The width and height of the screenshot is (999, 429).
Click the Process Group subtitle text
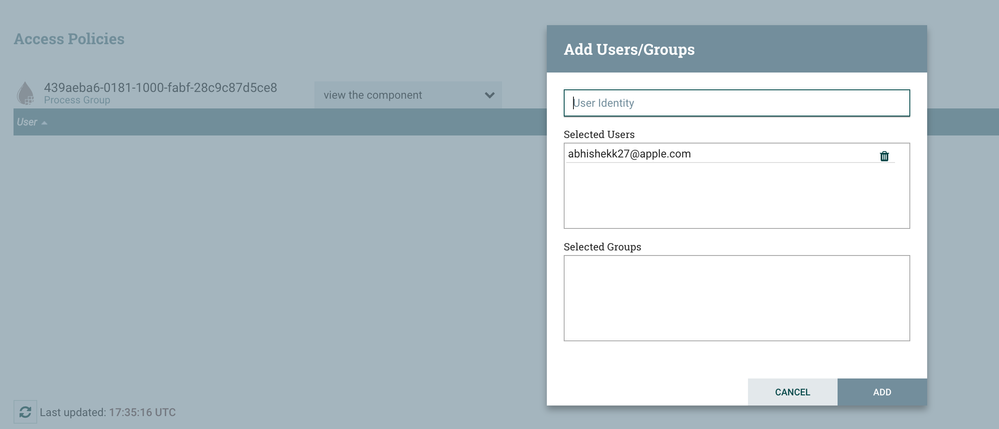(x=77, y=100)
